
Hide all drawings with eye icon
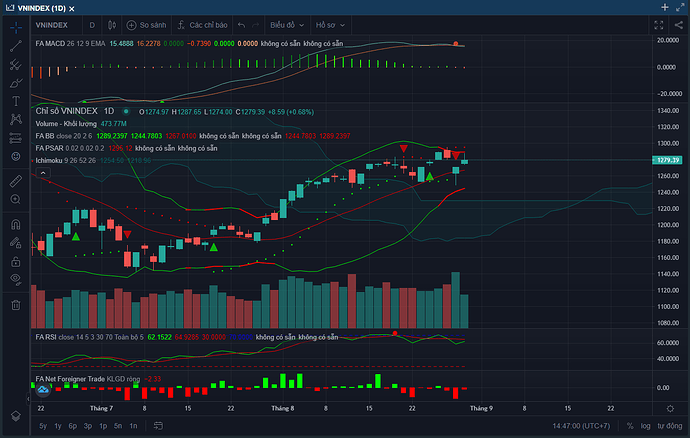[16, 279]
